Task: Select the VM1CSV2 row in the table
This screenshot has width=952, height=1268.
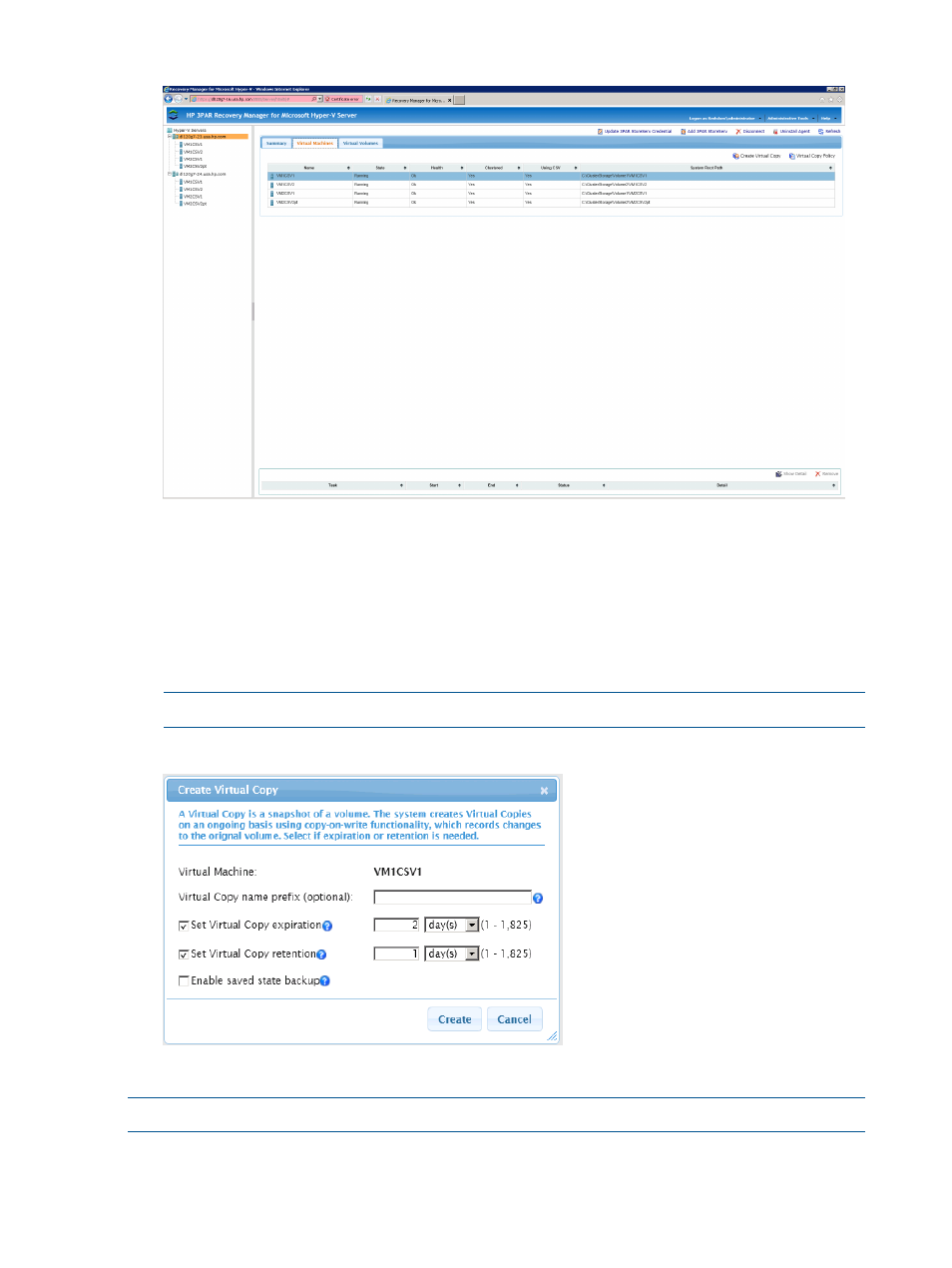Action: click(552, 185)
